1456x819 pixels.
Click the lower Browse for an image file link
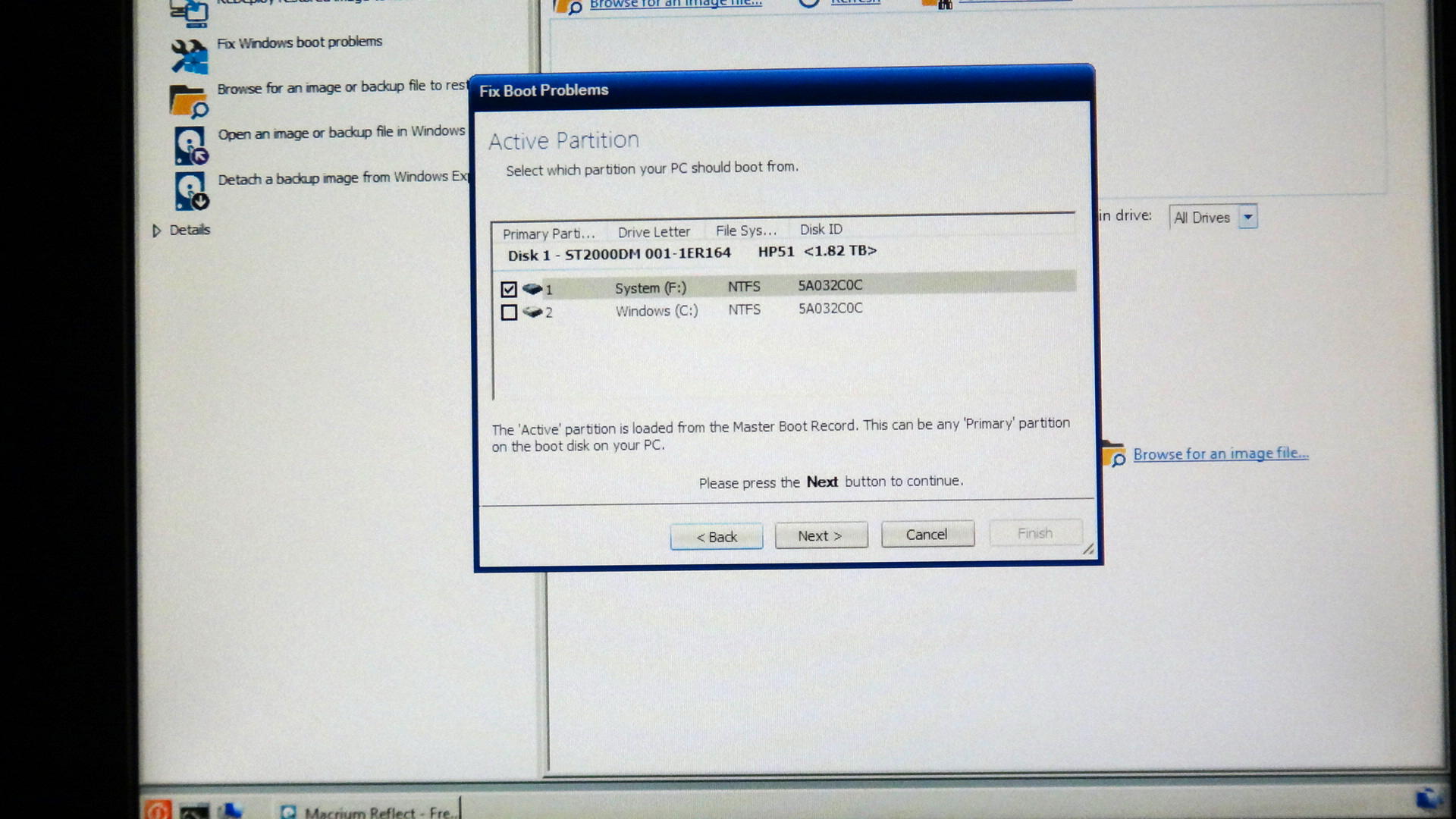coord(1221,453)
